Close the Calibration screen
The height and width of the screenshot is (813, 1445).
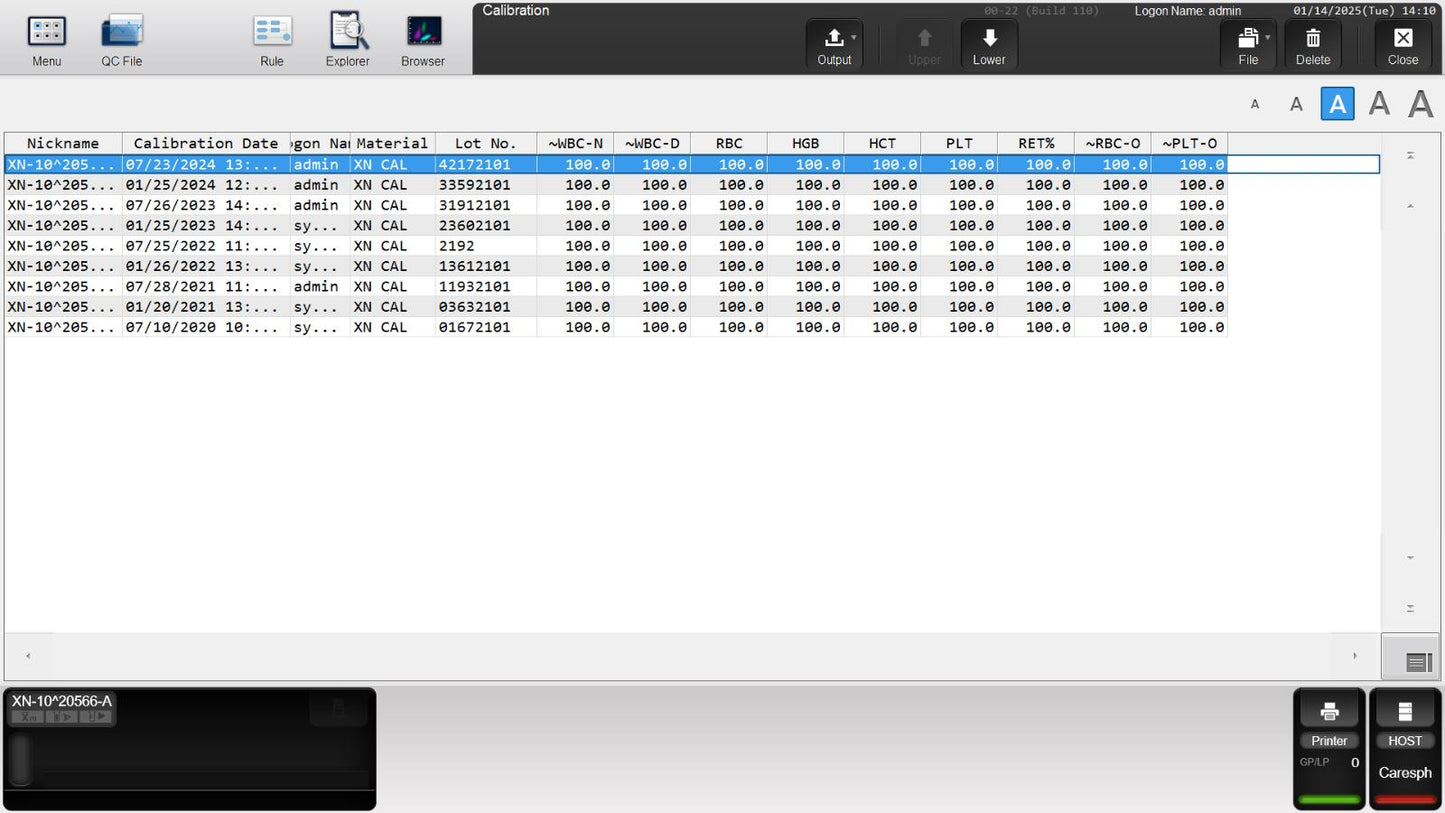1403,46
